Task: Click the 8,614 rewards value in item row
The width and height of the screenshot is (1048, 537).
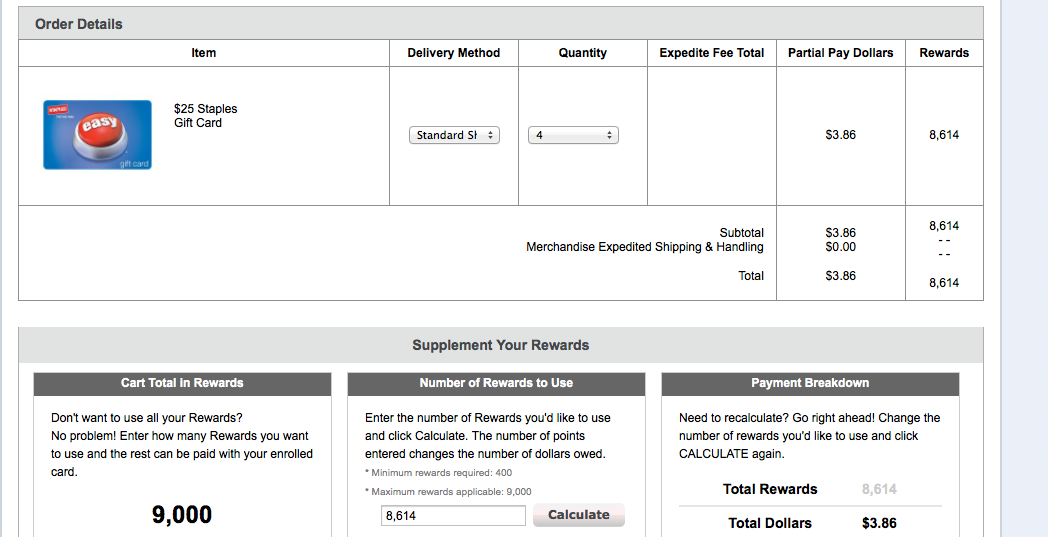Action: coord(944,135)
